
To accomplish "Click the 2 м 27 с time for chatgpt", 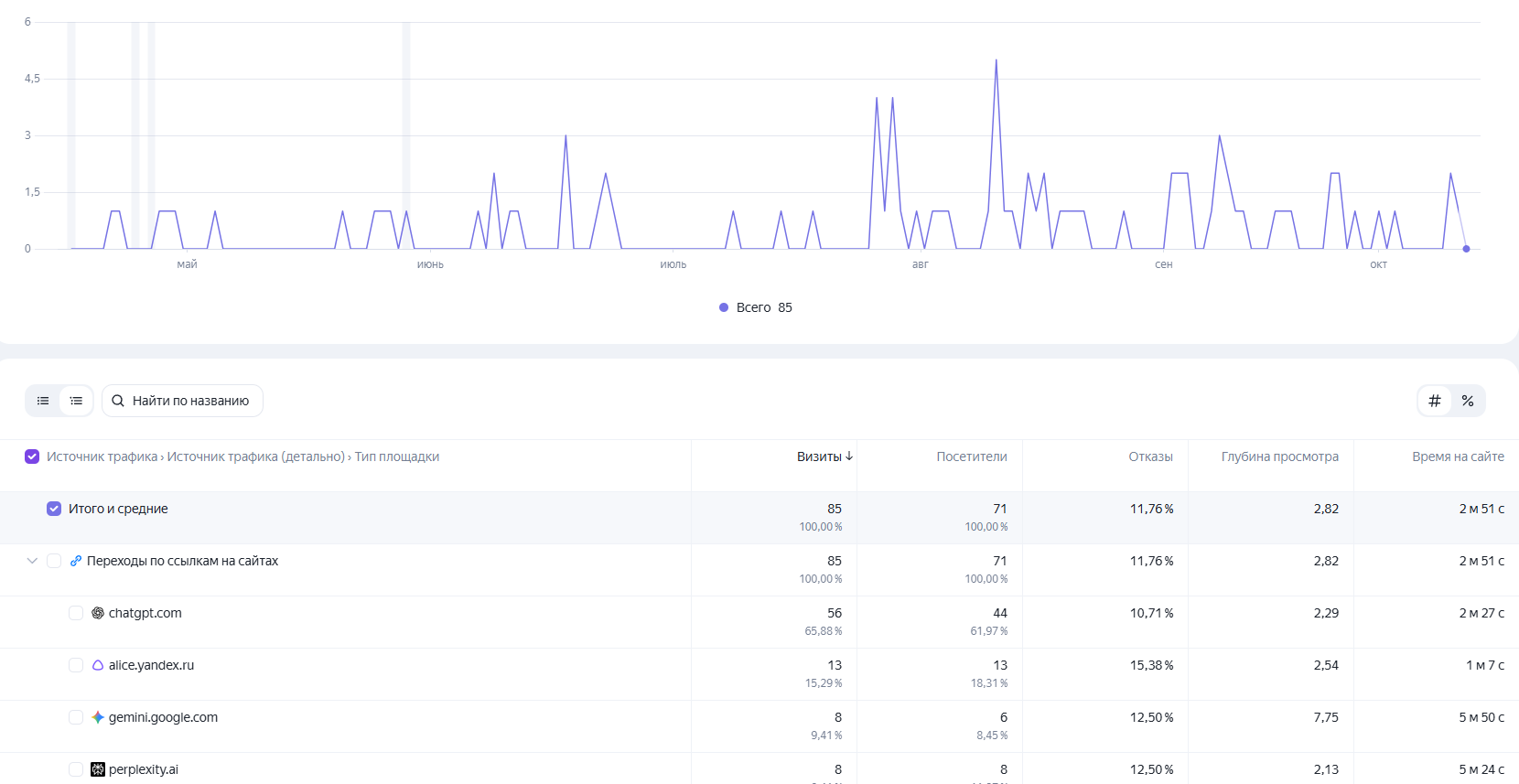I will [x=1481, y=613].
